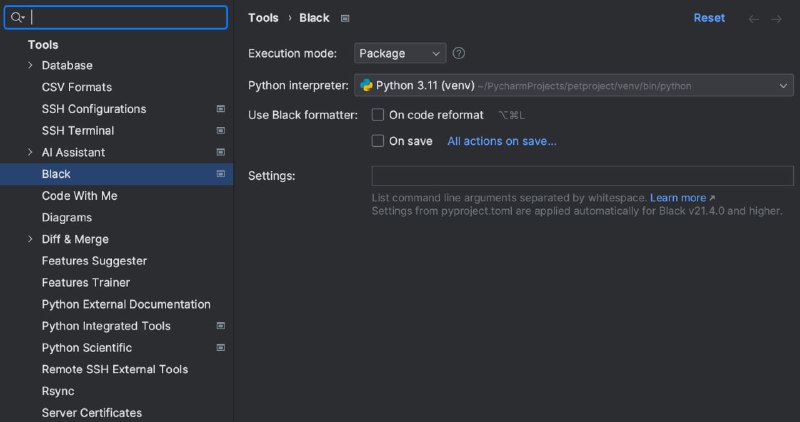The width and height of the screenshot is (800, 422).
Task: Click Black in the breadcrumb
Action: tap(314, 18)
